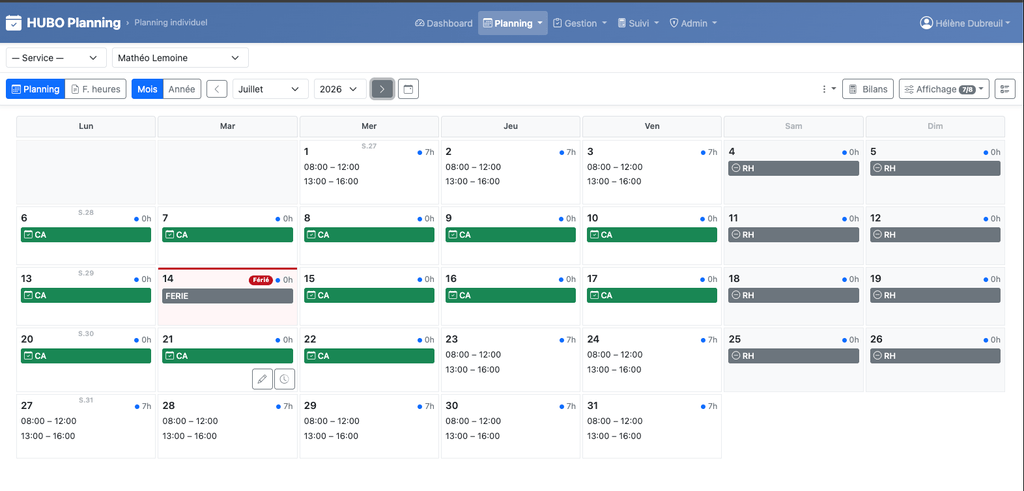Go to the previous month arrow
The width and height of the screenshot is (1024, 491).
217,89
